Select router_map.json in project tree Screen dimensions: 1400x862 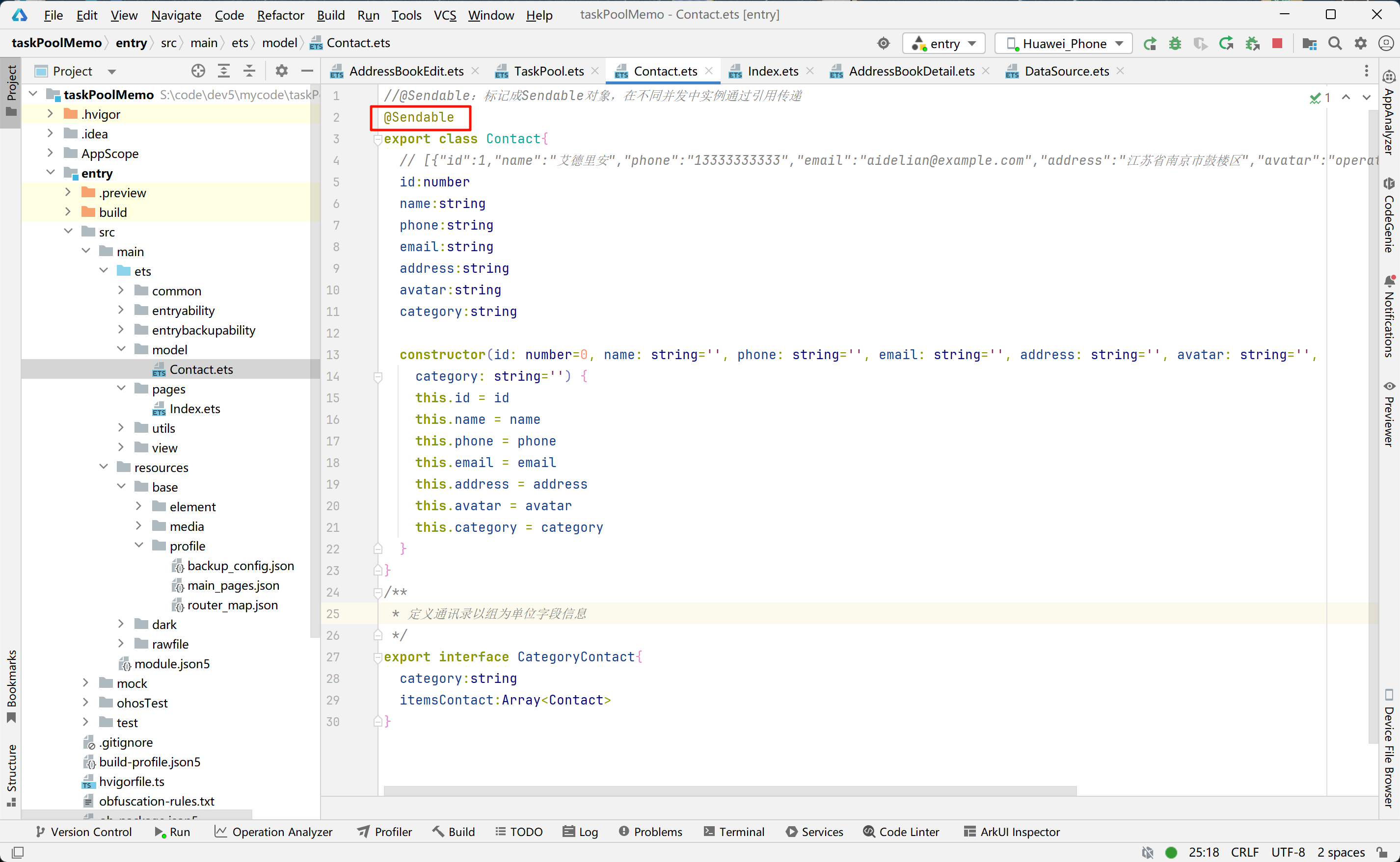pyautogui.click(x=232, y=605)
